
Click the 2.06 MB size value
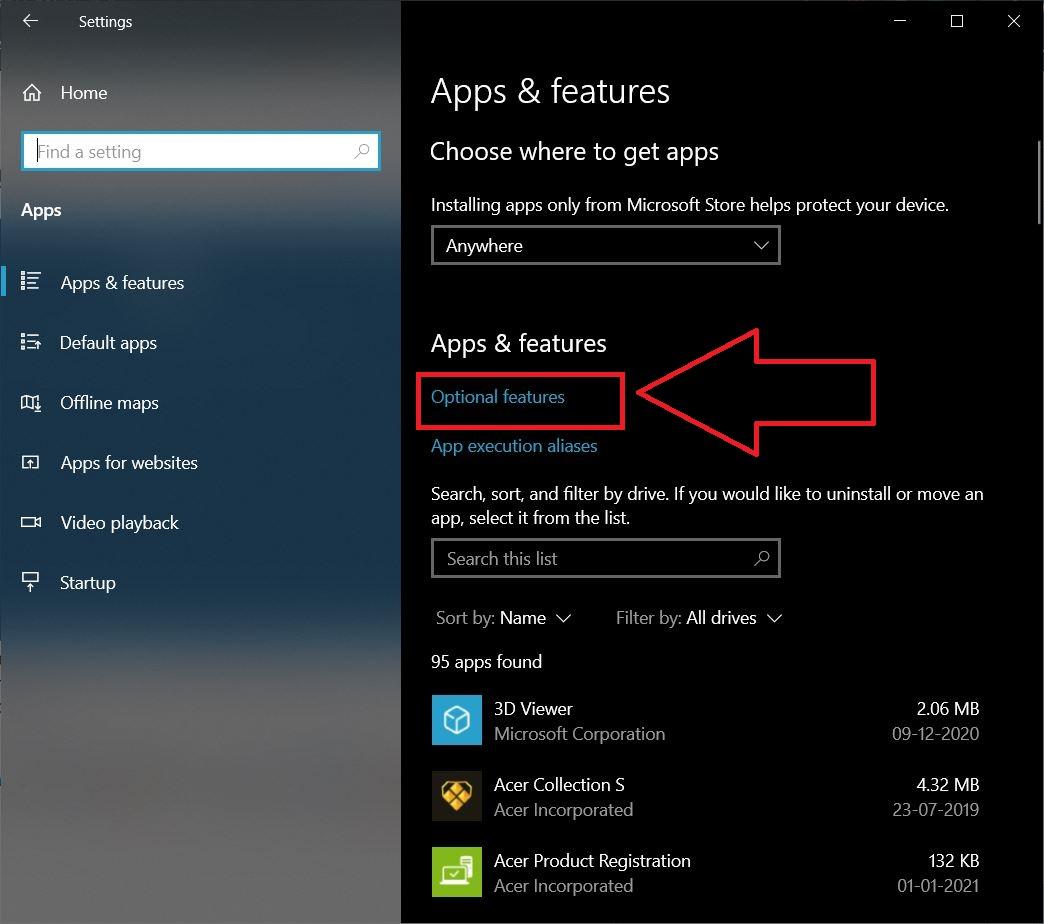(x=947, y=708)
